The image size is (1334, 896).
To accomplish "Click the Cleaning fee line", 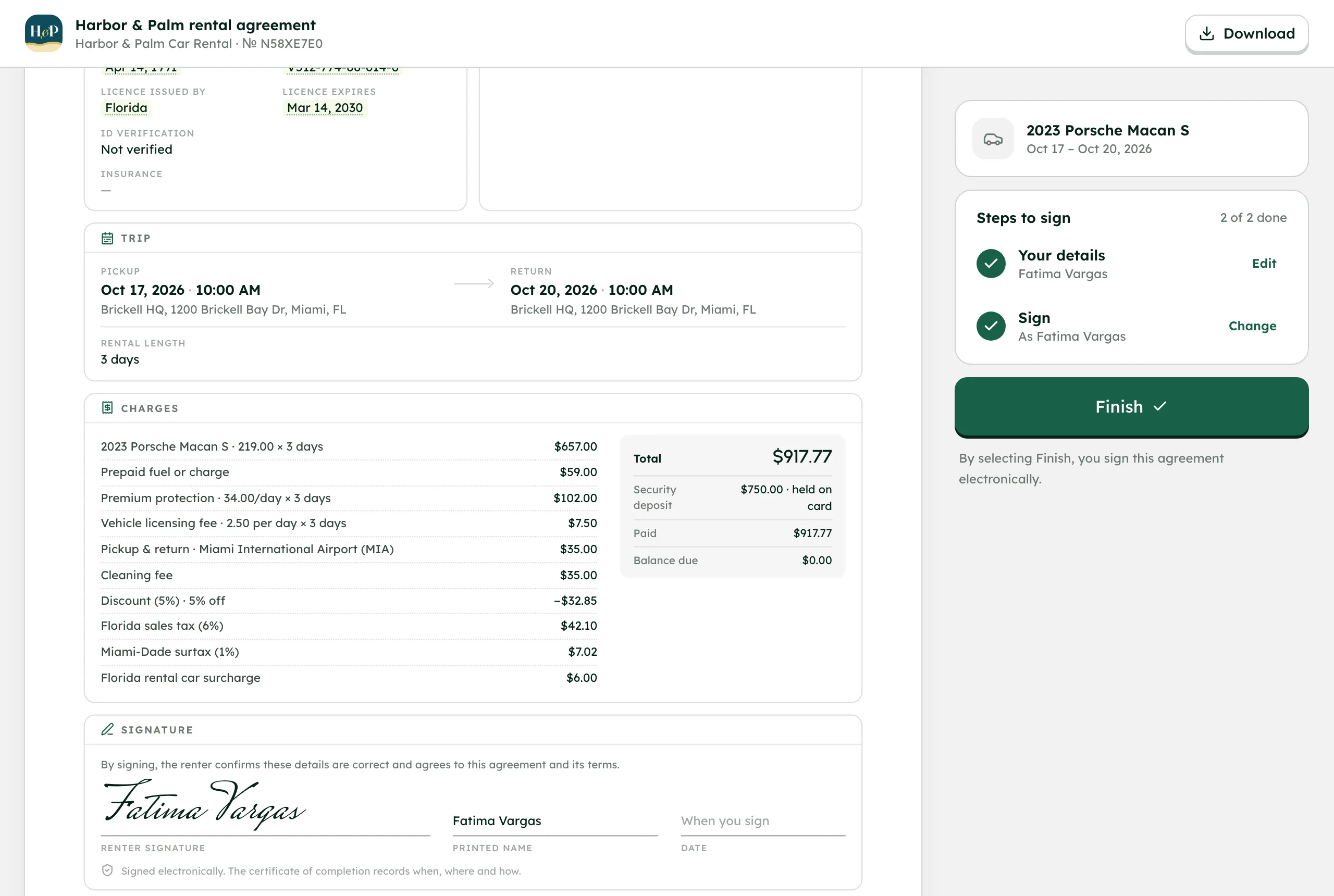I will 349,575.
